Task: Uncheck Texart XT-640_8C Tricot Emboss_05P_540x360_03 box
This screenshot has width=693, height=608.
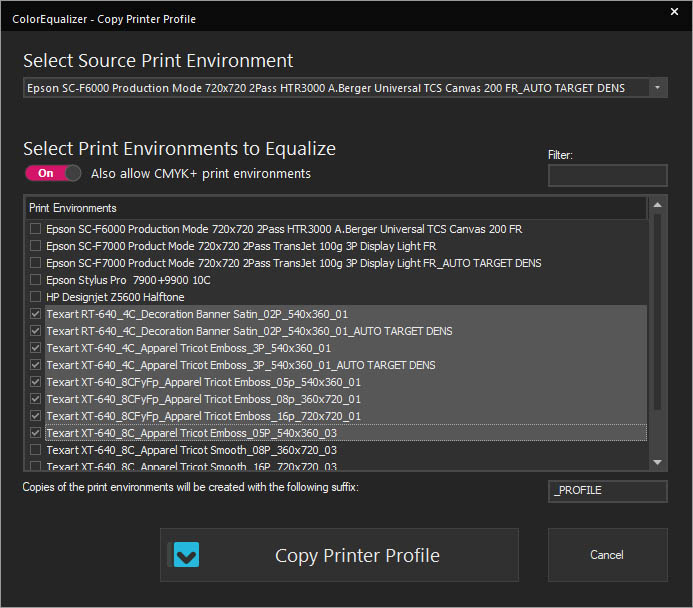Action: 35,433
